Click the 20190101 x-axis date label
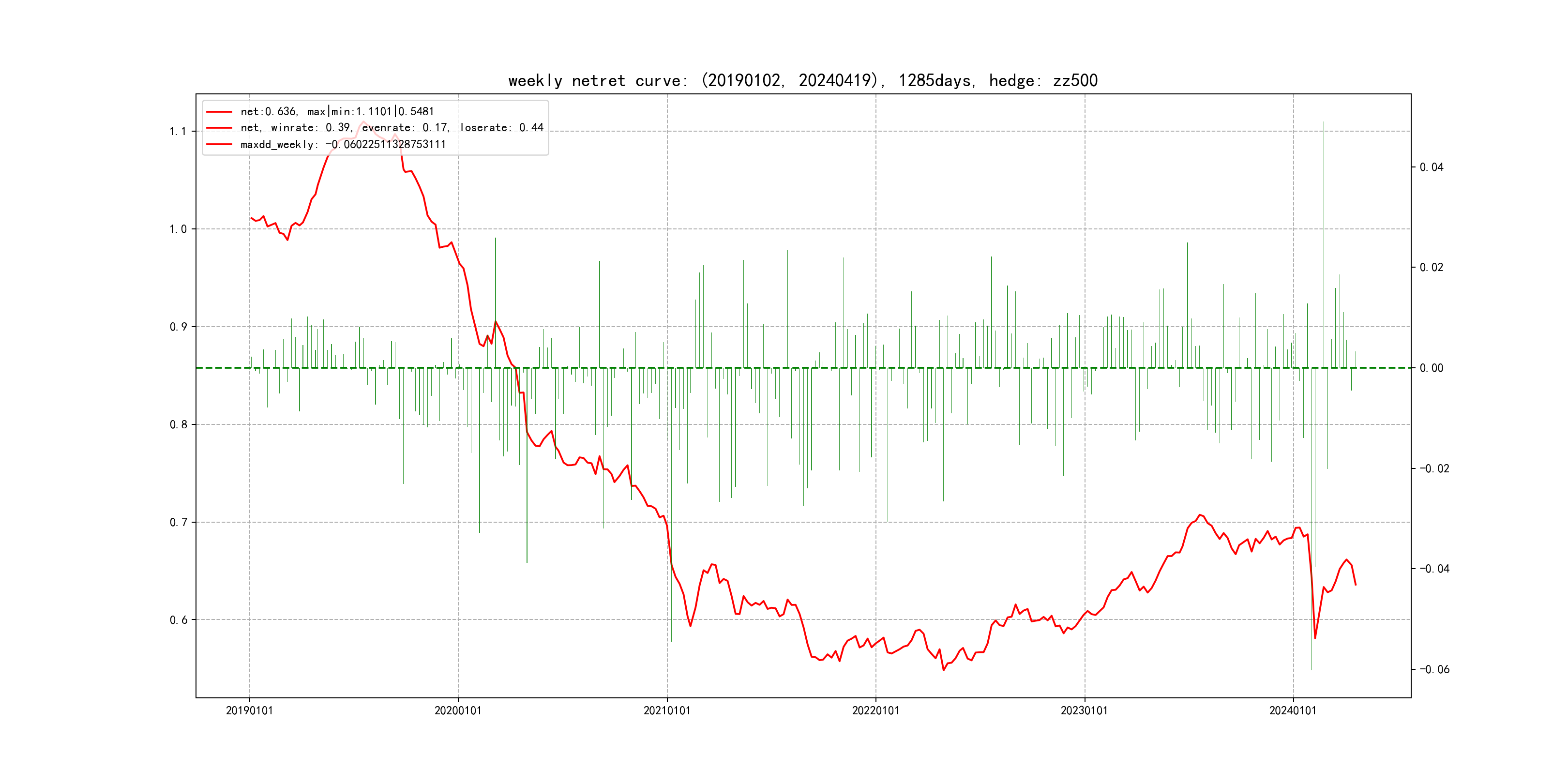Screen dimensions: 1568x784 (x=250, y=710)
